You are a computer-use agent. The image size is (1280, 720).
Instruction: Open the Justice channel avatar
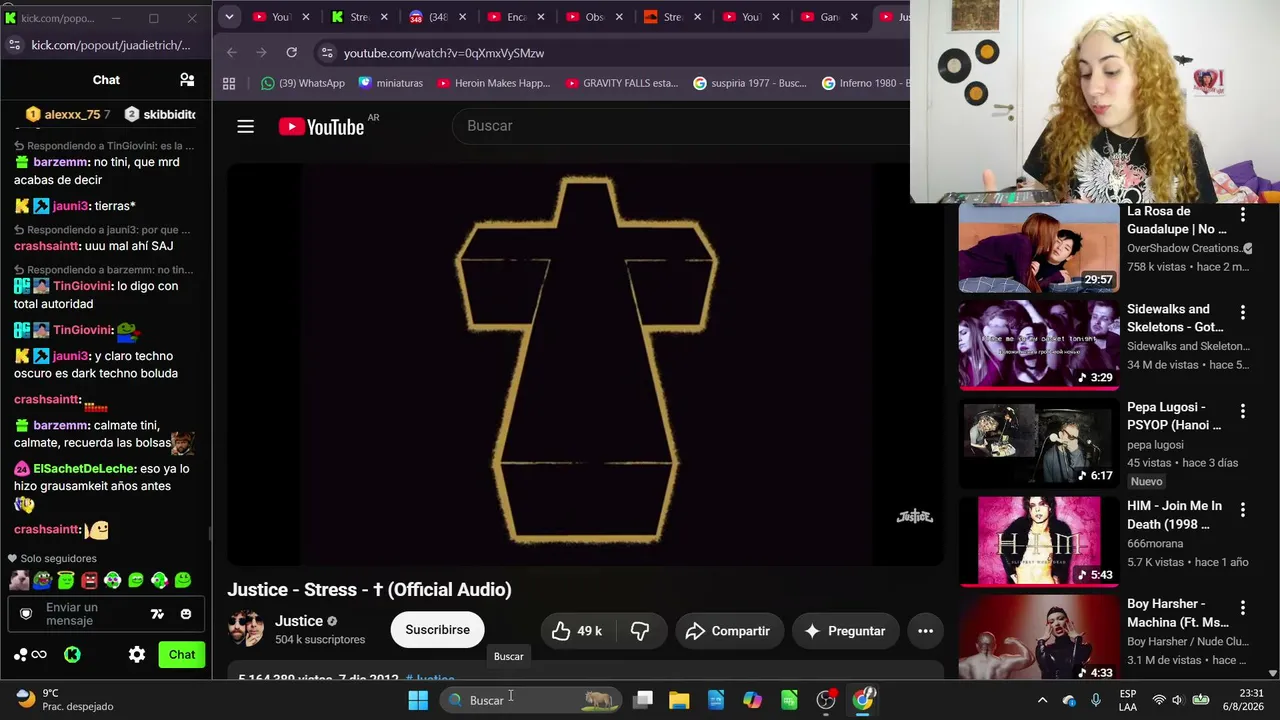(x=247, y=630)
